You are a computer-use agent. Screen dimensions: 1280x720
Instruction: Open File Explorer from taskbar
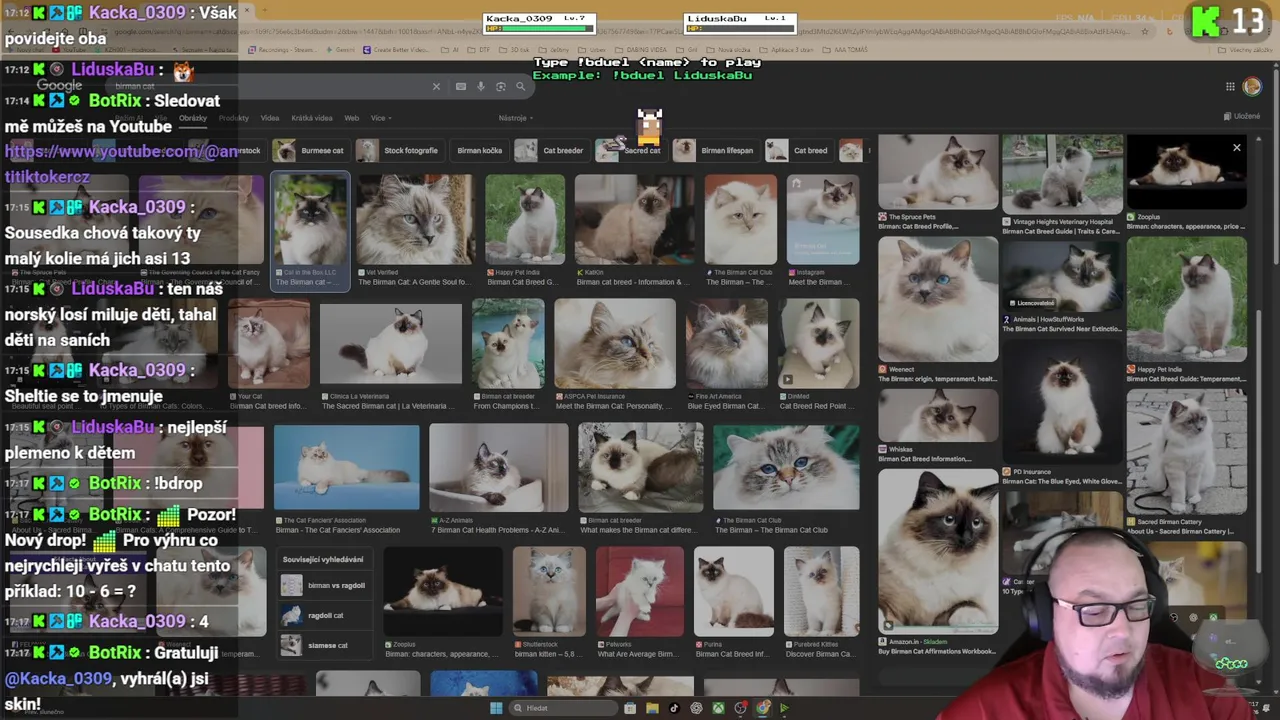click(652, 708)
